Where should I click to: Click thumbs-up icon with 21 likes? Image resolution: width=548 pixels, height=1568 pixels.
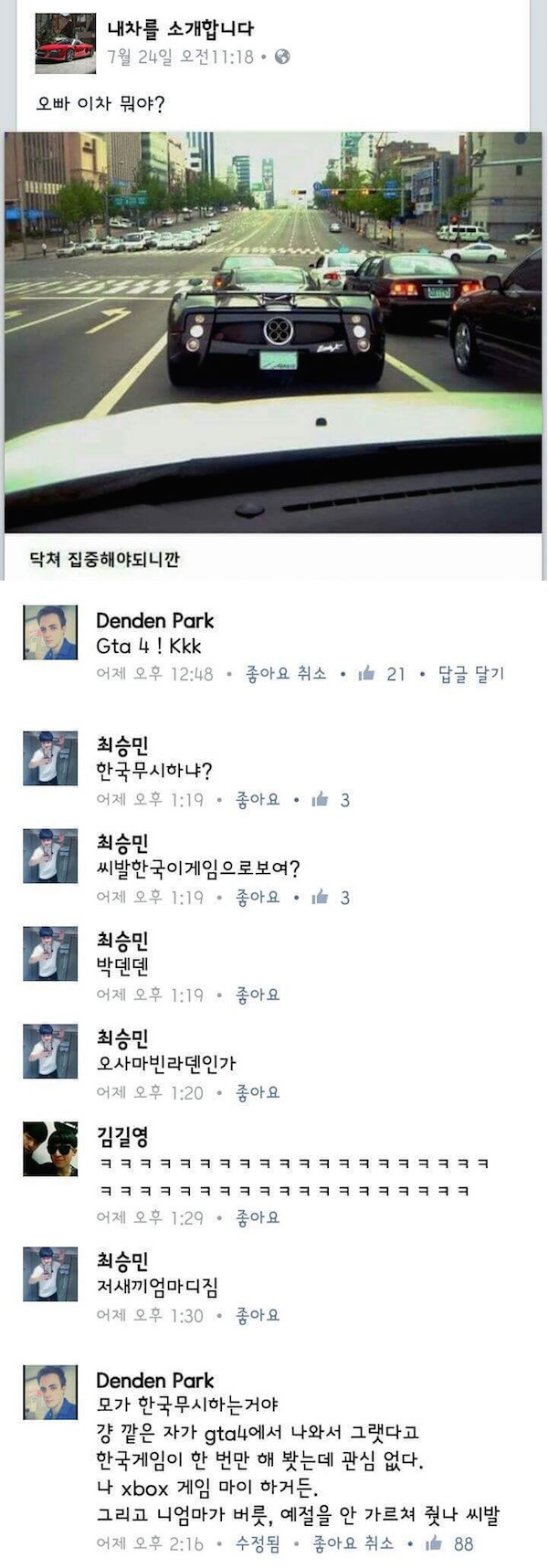pos(367,674)
